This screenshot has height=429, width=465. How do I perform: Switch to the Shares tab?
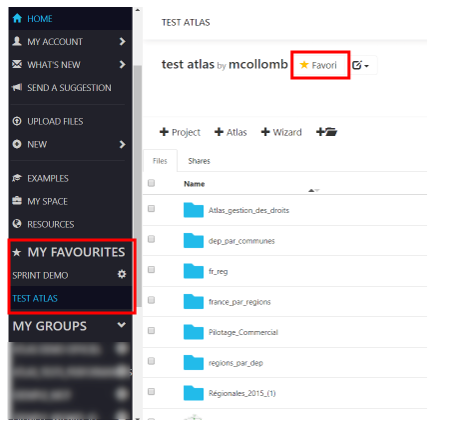[x=199, y=161]
